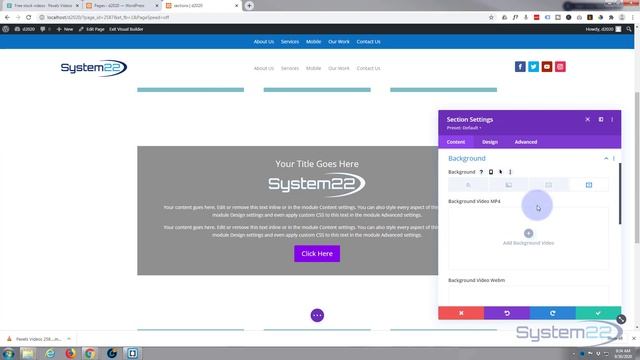The image size is (640, 360).
Task: Close the Section Settings panel
Action: (x=587, y=120)
